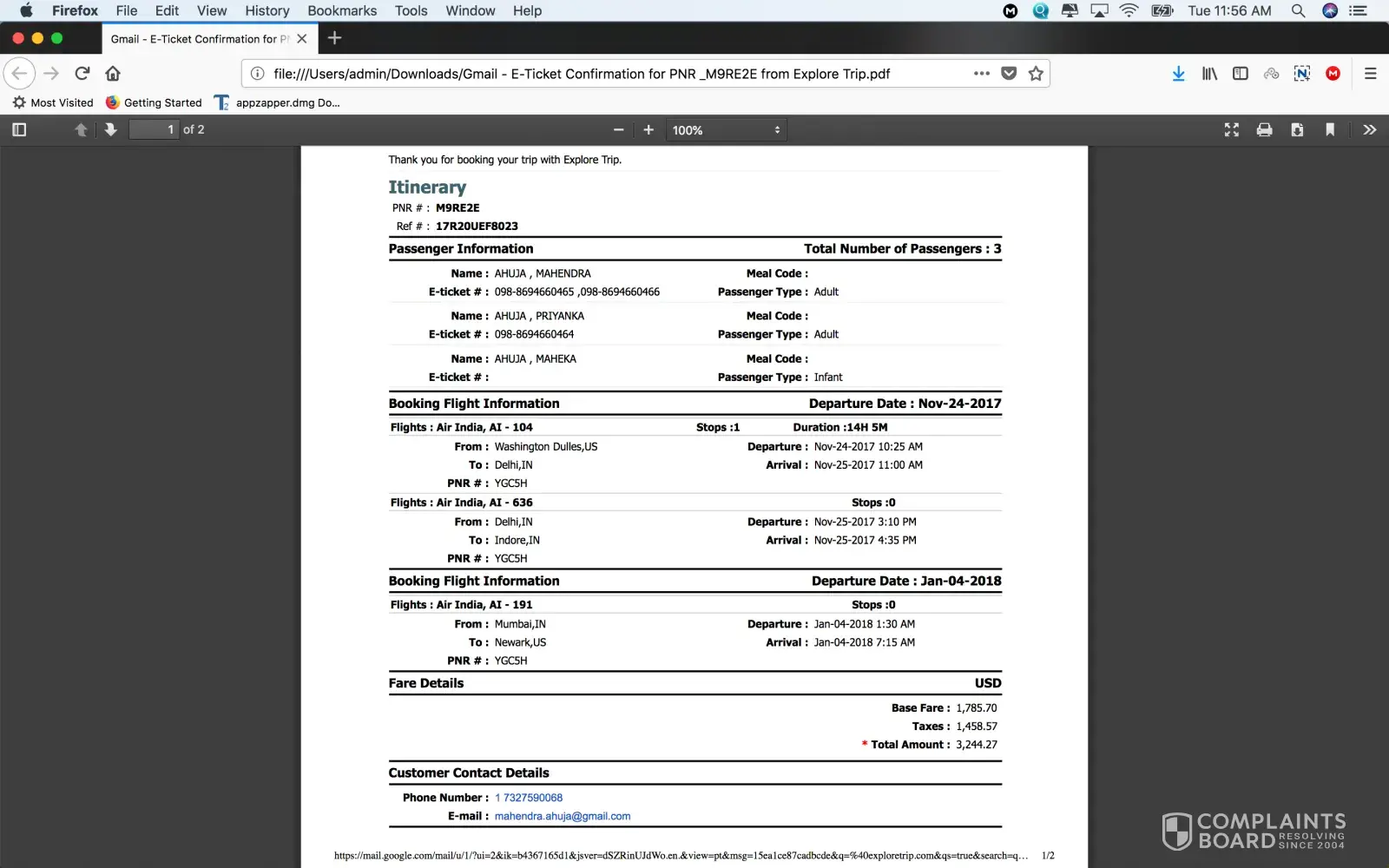Print the PDF document
This screenshot has width=1389, height=868.
[x=1264, y=130]
